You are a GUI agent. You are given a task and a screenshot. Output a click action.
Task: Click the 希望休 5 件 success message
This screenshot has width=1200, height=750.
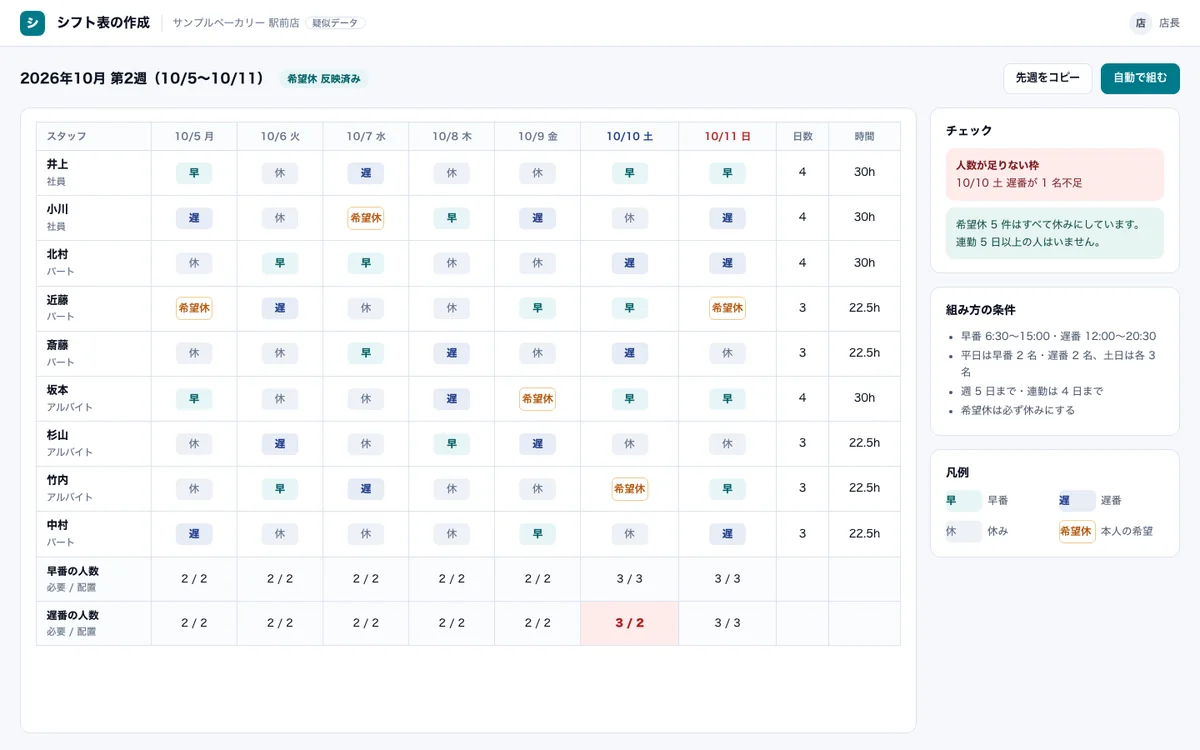pyautogui.click(x=1055, y=233)
